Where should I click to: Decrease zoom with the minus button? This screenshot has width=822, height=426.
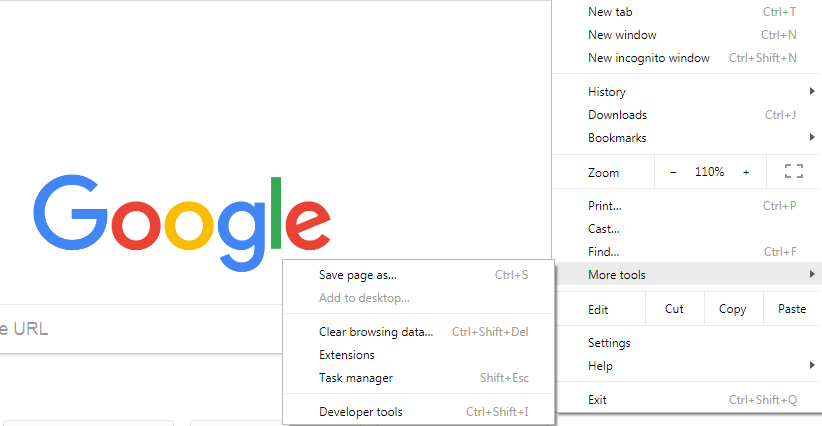(x=673, y=172)
